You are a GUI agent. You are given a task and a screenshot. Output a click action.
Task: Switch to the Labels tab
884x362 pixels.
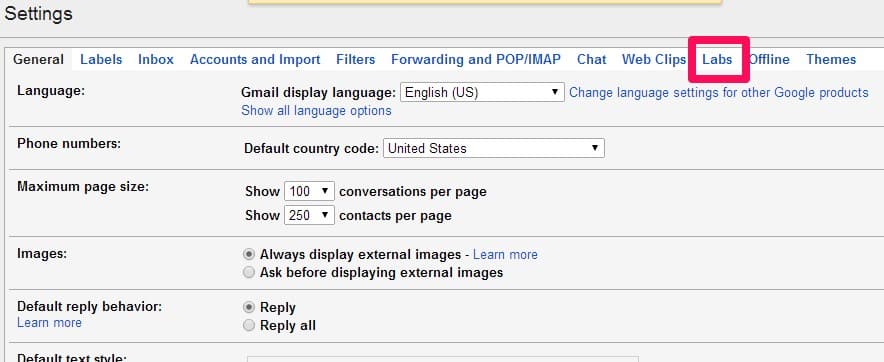coord(101,59)
